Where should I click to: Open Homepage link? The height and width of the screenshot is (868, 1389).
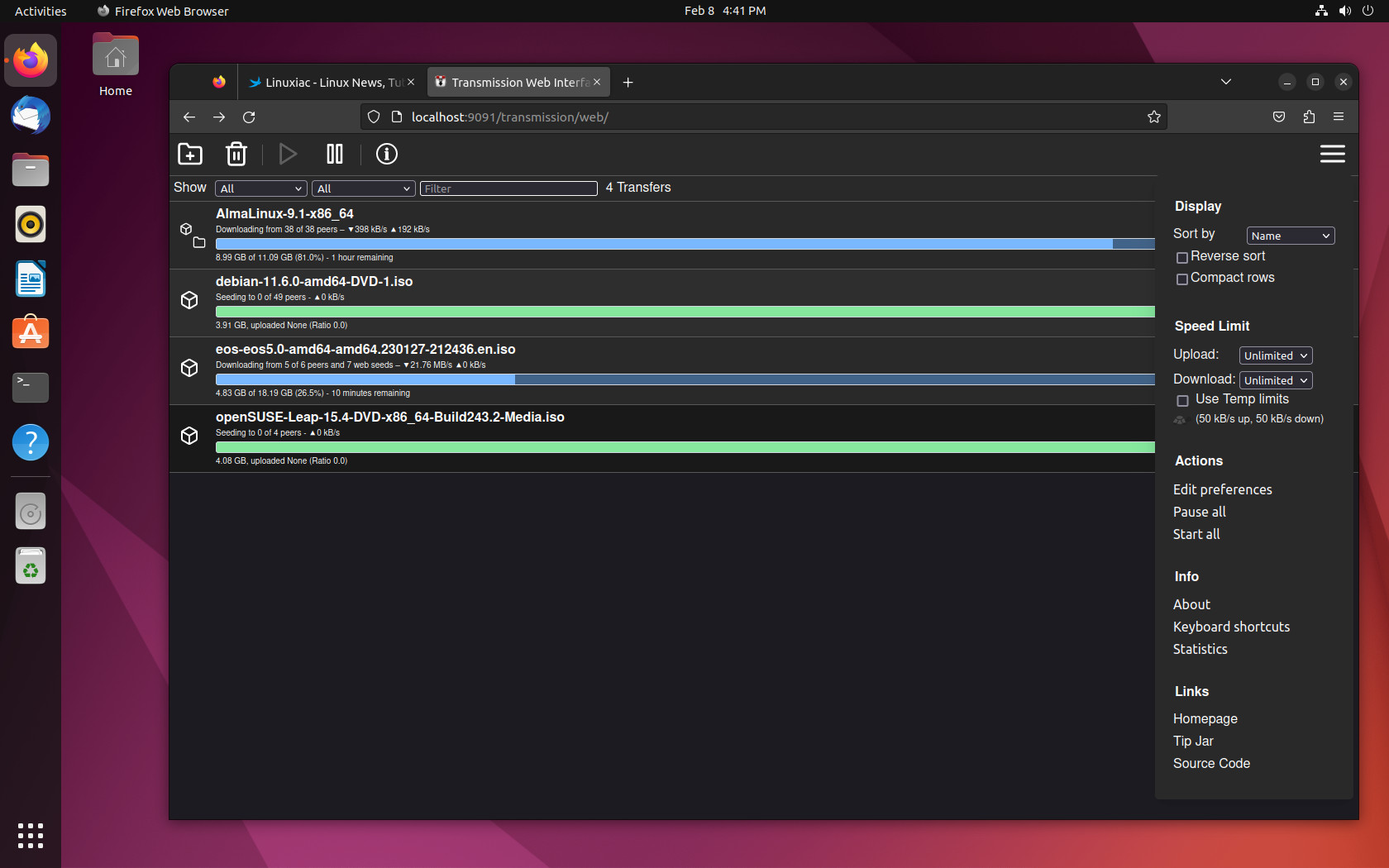[x=1205, y=718]
